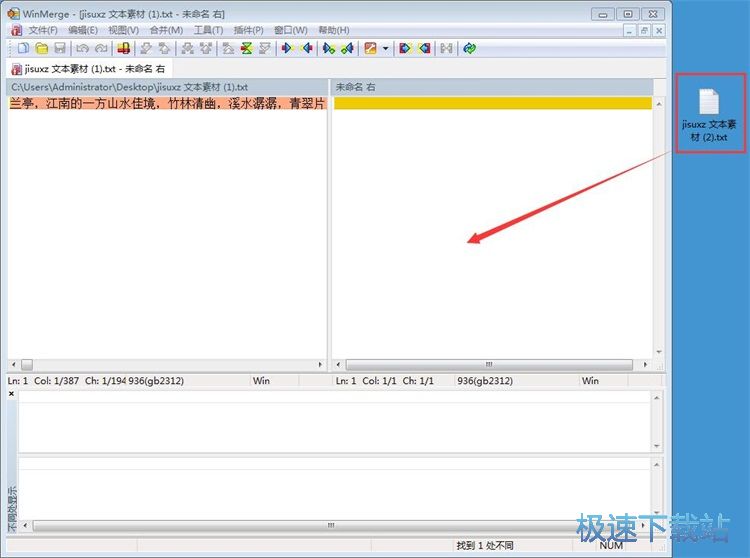Click the Last difference icon
Viewport: 750px width, 558px height.
coord(265,48)
